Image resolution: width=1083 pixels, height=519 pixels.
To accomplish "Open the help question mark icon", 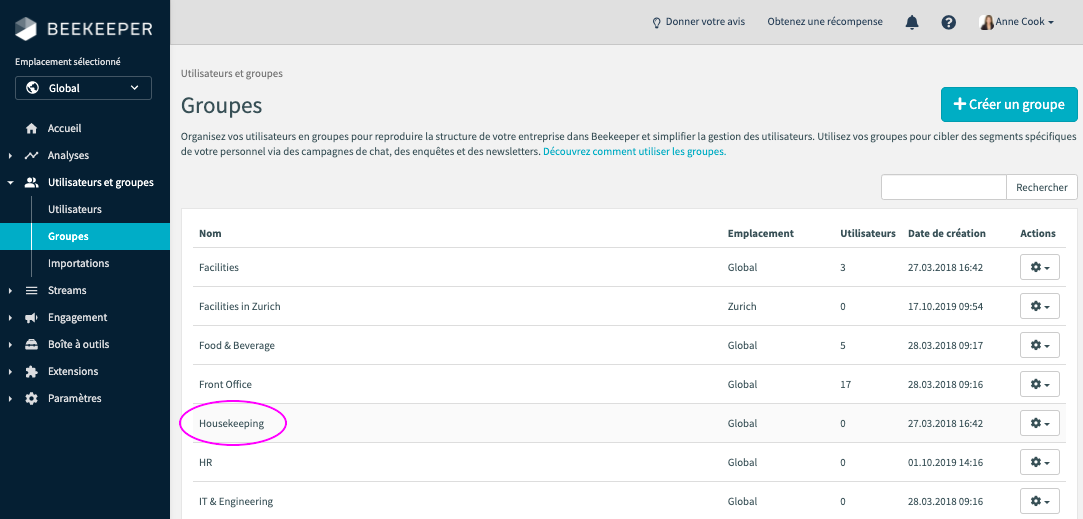I will [x=948, y=22].
